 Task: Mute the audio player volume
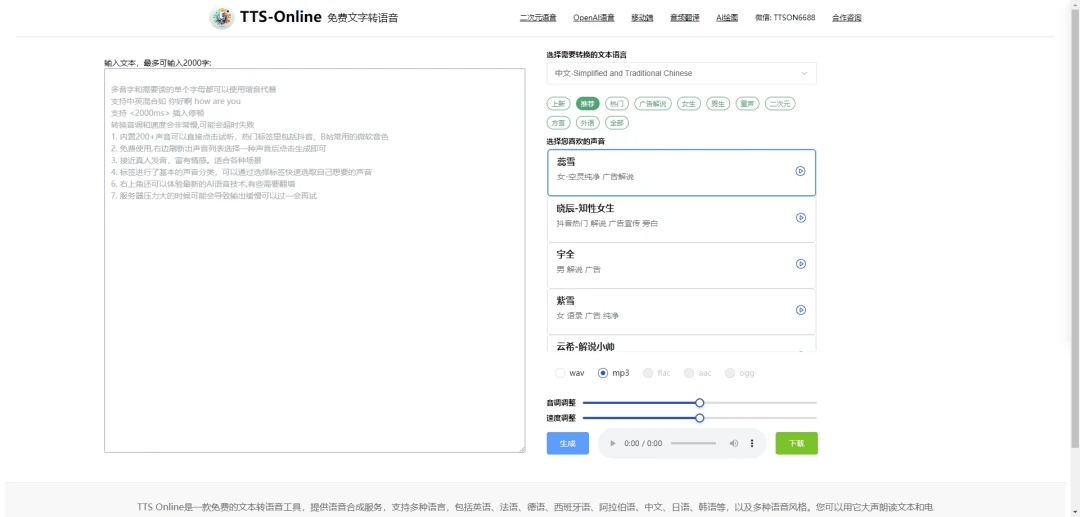pyautogui.click(x=733, y=443)
